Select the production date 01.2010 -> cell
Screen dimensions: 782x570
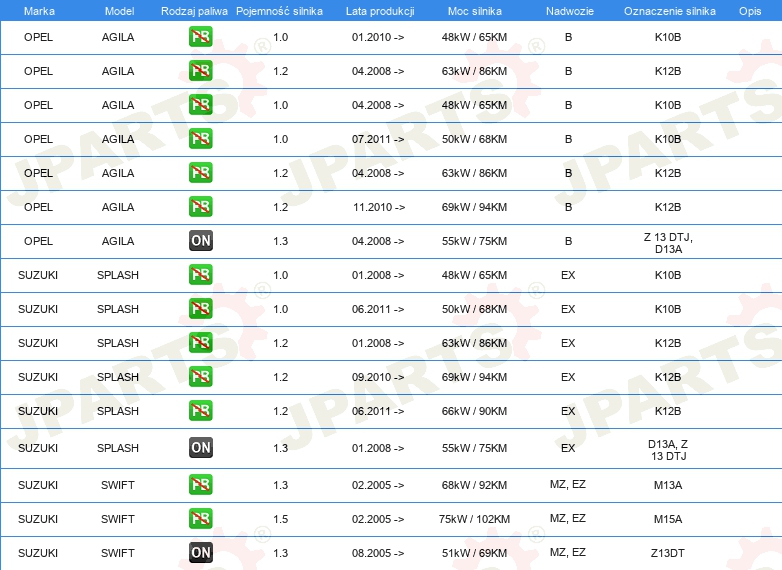[378, 37]
